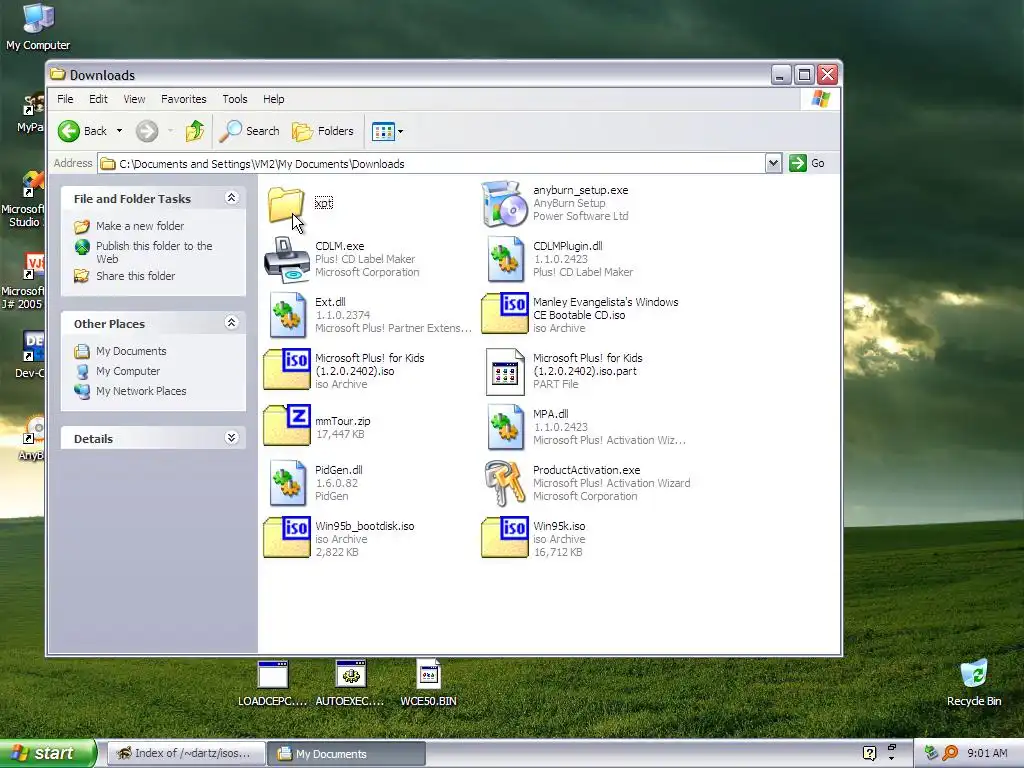The width and height of the screenshot is (1024, 768).
Task: Select the .iso.part PART File icon
Action: pyautogui.click(x=505, y=372)
